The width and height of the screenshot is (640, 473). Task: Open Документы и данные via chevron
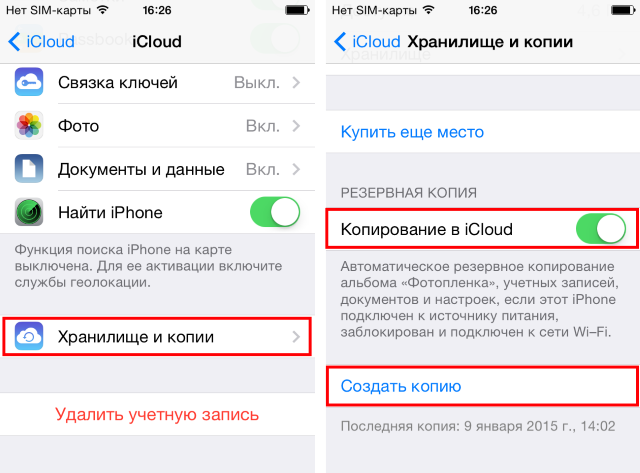tap(297, 169)
